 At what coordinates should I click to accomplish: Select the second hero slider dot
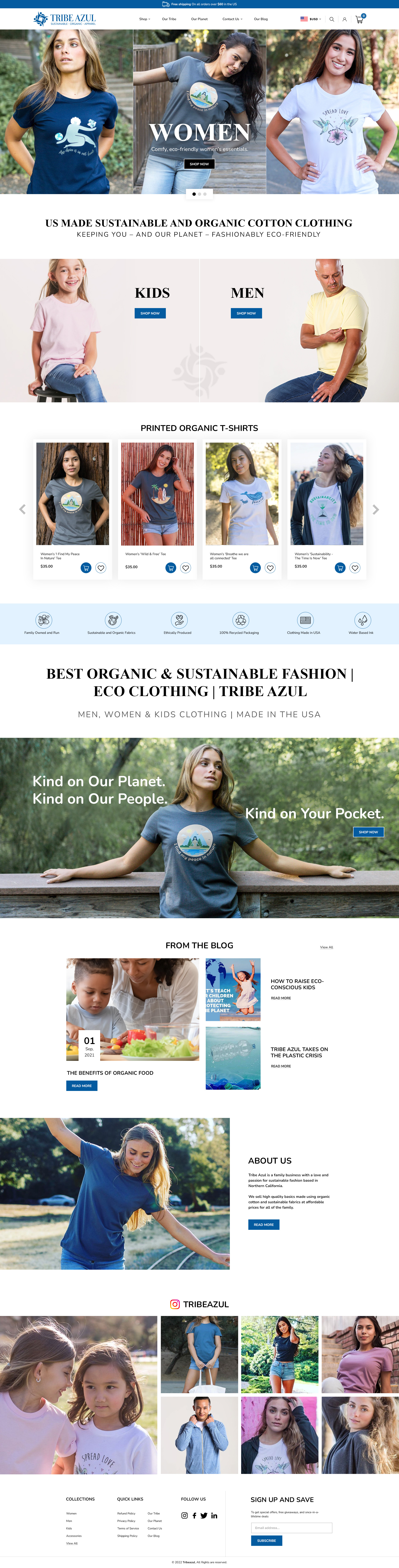[x=199, y=194]
